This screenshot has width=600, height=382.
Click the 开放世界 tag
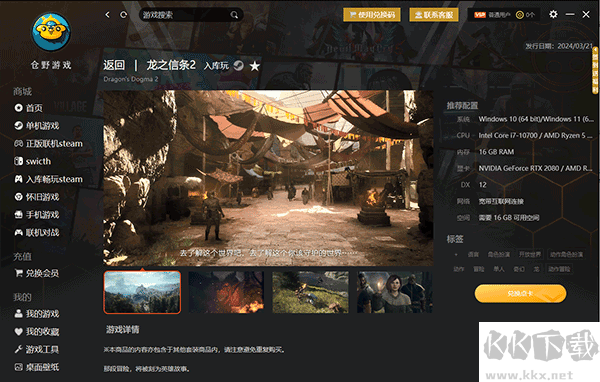pos(530,255)
